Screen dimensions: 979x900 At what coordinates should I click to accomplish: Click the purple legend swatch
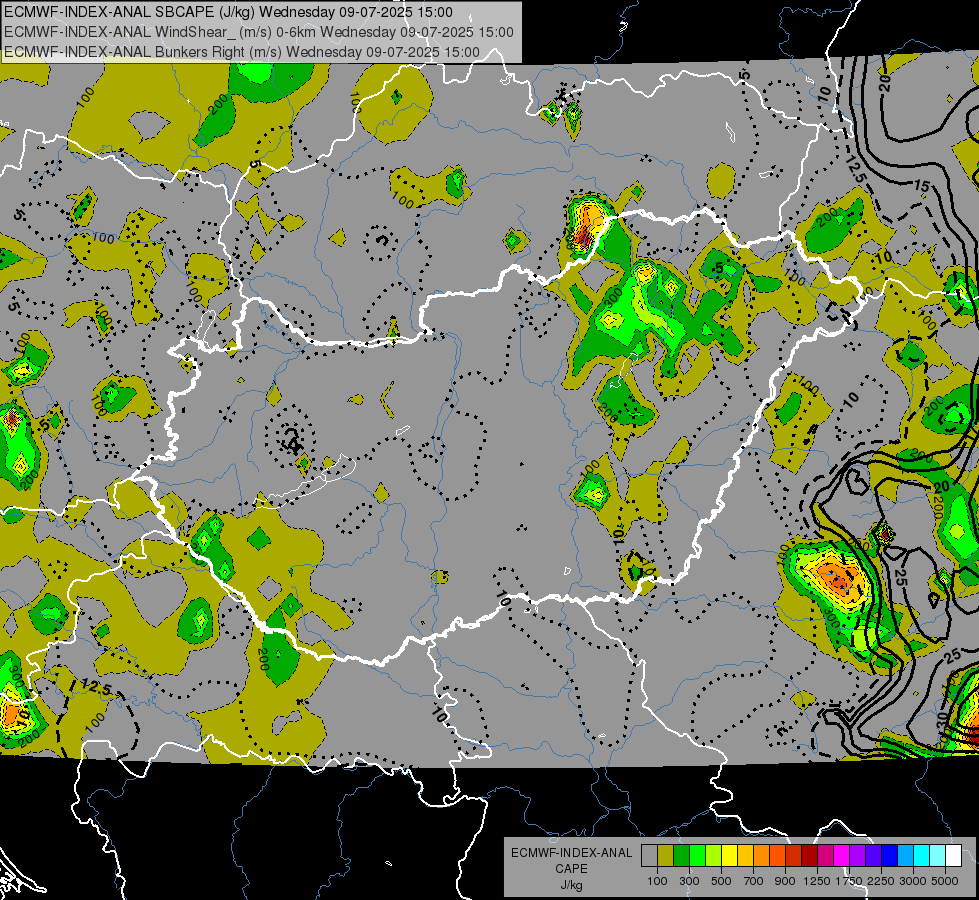(858, 856)
